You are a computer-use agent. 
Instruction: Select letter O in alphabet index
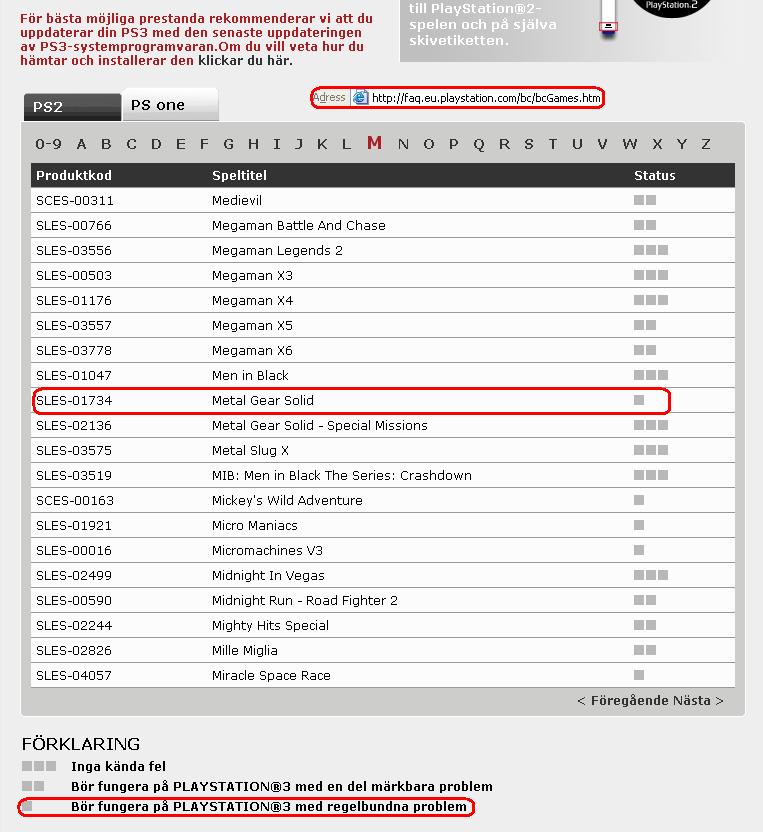coord(429,144)
